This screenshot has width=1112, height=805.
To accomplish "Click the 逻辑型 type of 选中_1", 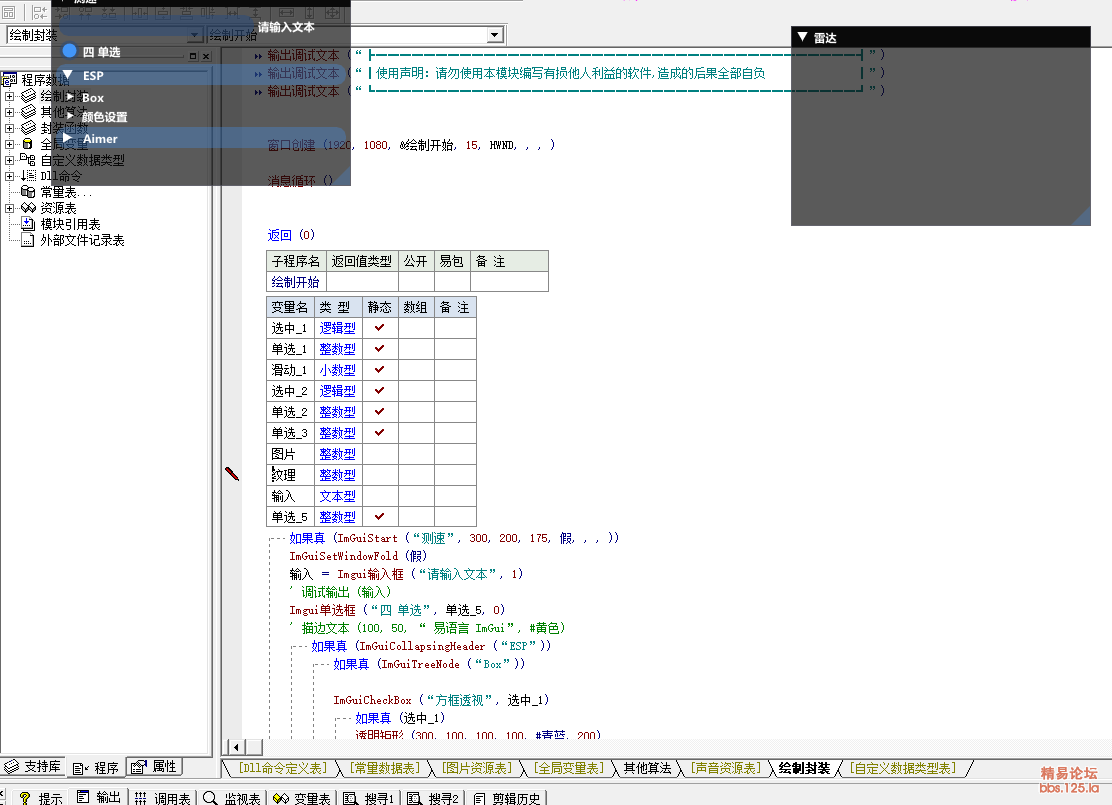I will point(338,328).
